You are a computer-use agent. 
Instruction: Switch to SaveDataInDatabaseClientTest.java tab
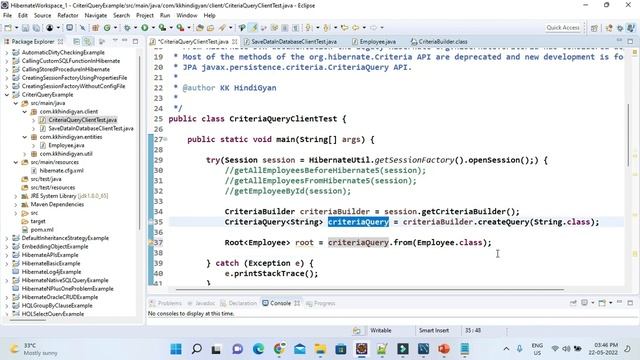(290, 41)
